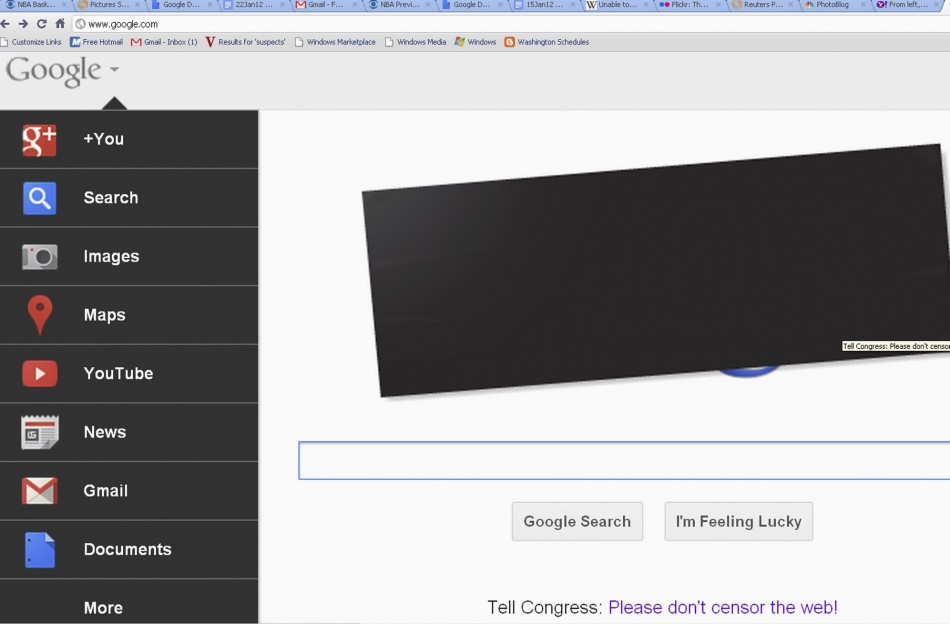
Task: Open News via the newspaper icon
Action: click(40, 432)
